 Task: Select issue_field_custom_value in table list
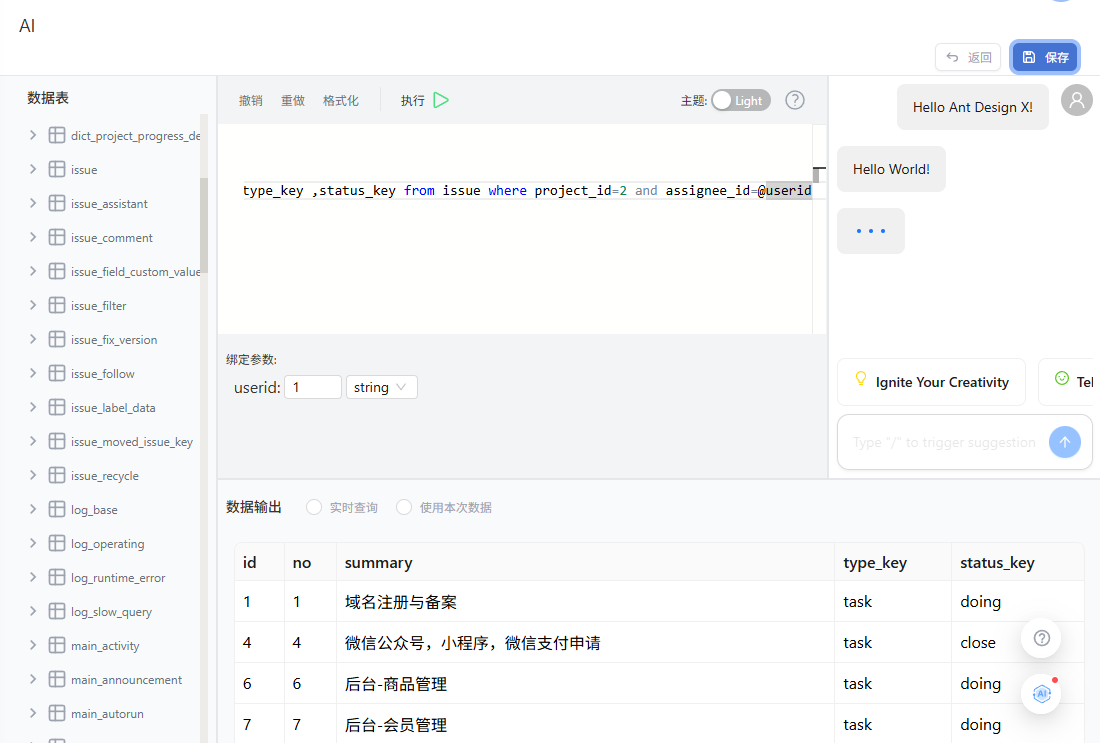click(135, 272)
